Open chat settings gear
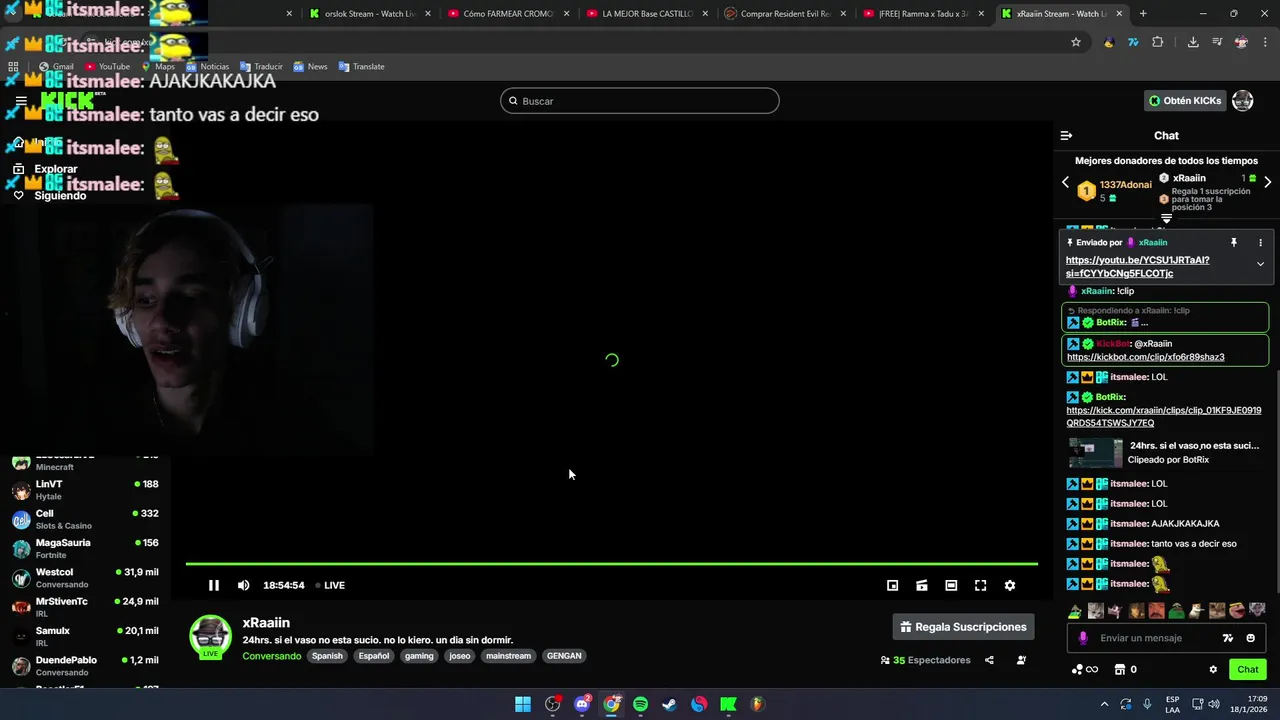This screenshot has width=1280, height=720. coord(1213,669)
